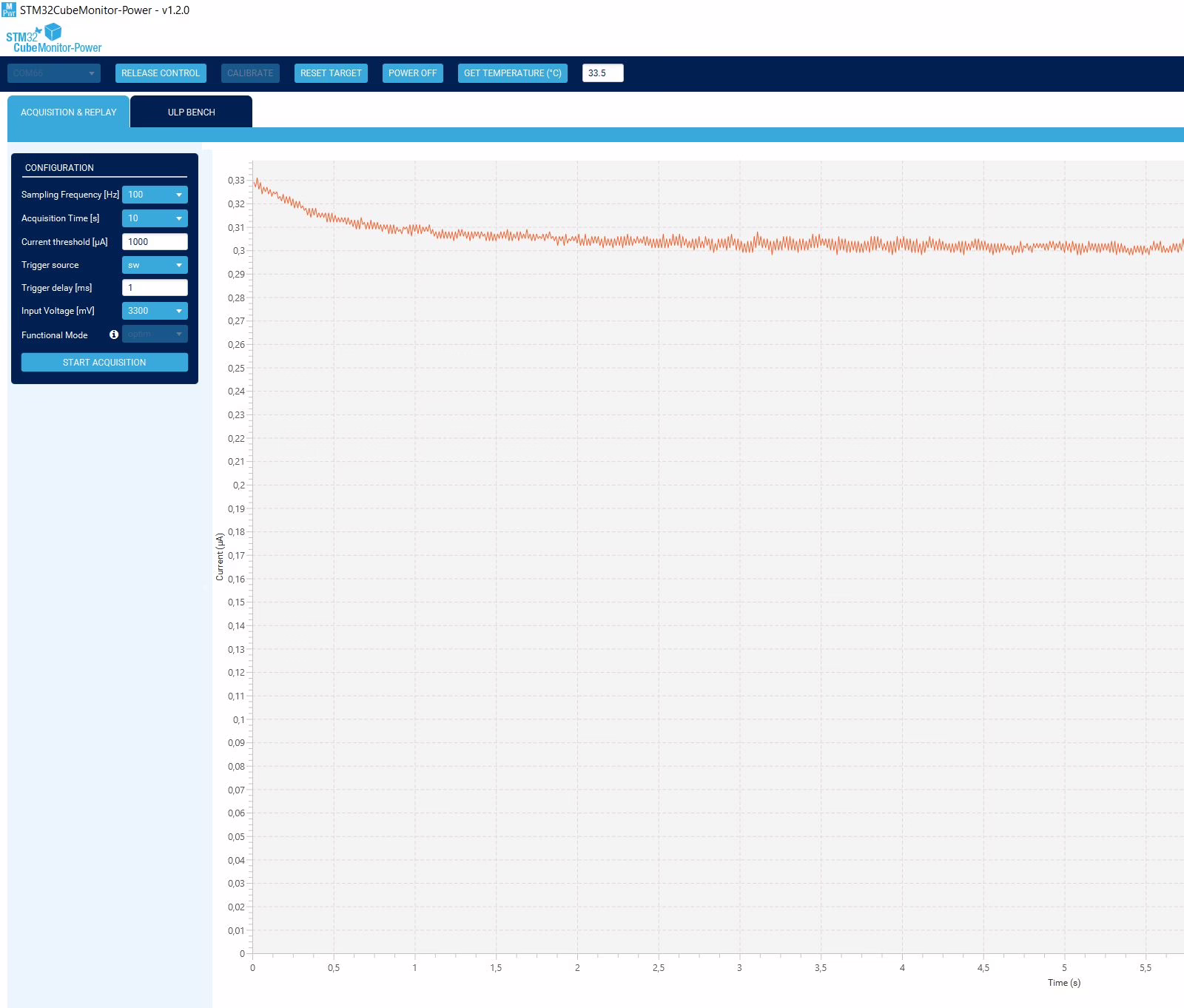This screenshot has width=1184, height=1008.
Task: Select the Acquisition & Replay tab
Action: [69, 112]
